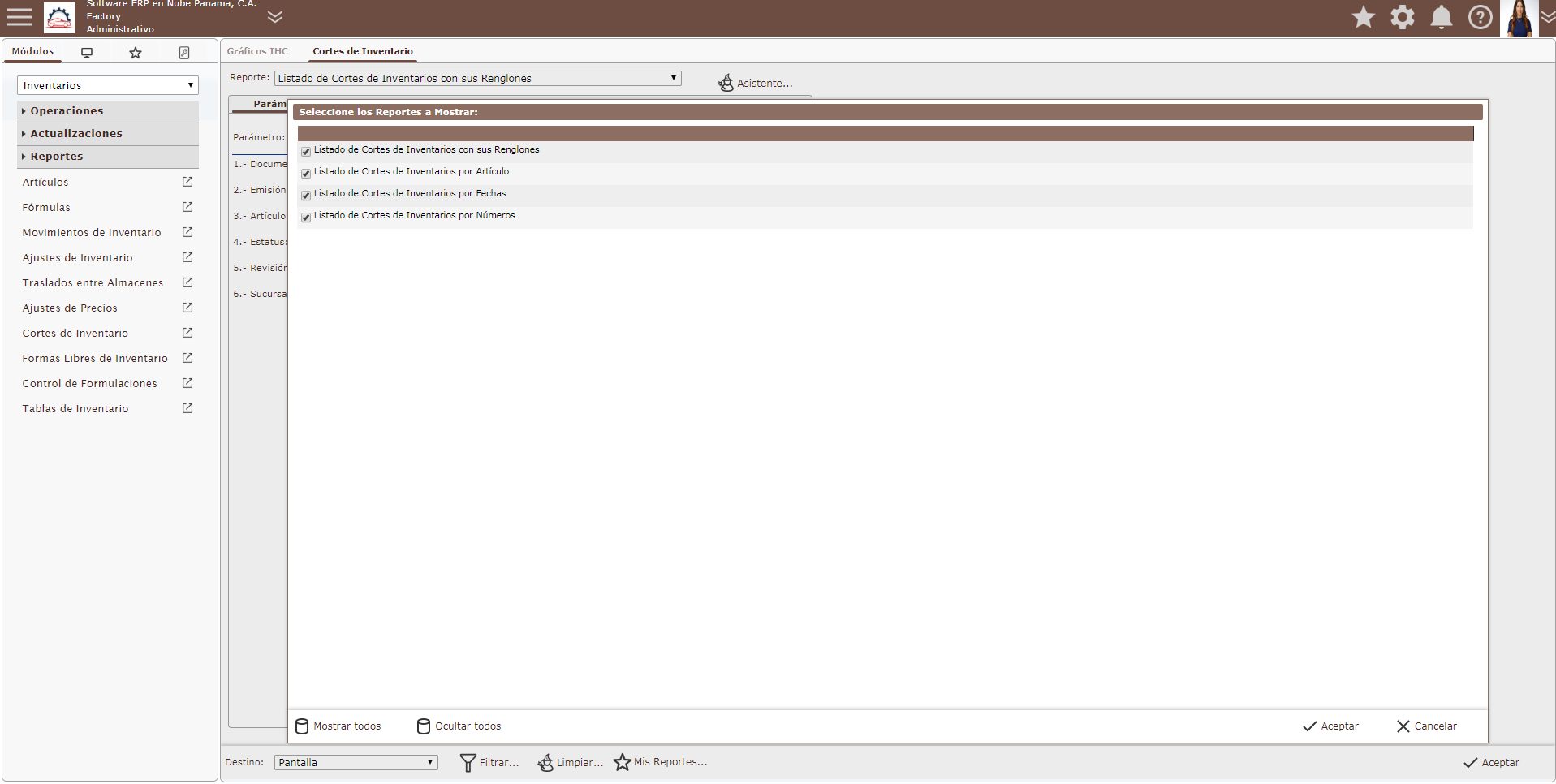Image resolution: width=1556 pixels, height=784 pixels.
Task: Open Control de Formulaciones external icon
Action: point(187,383)
